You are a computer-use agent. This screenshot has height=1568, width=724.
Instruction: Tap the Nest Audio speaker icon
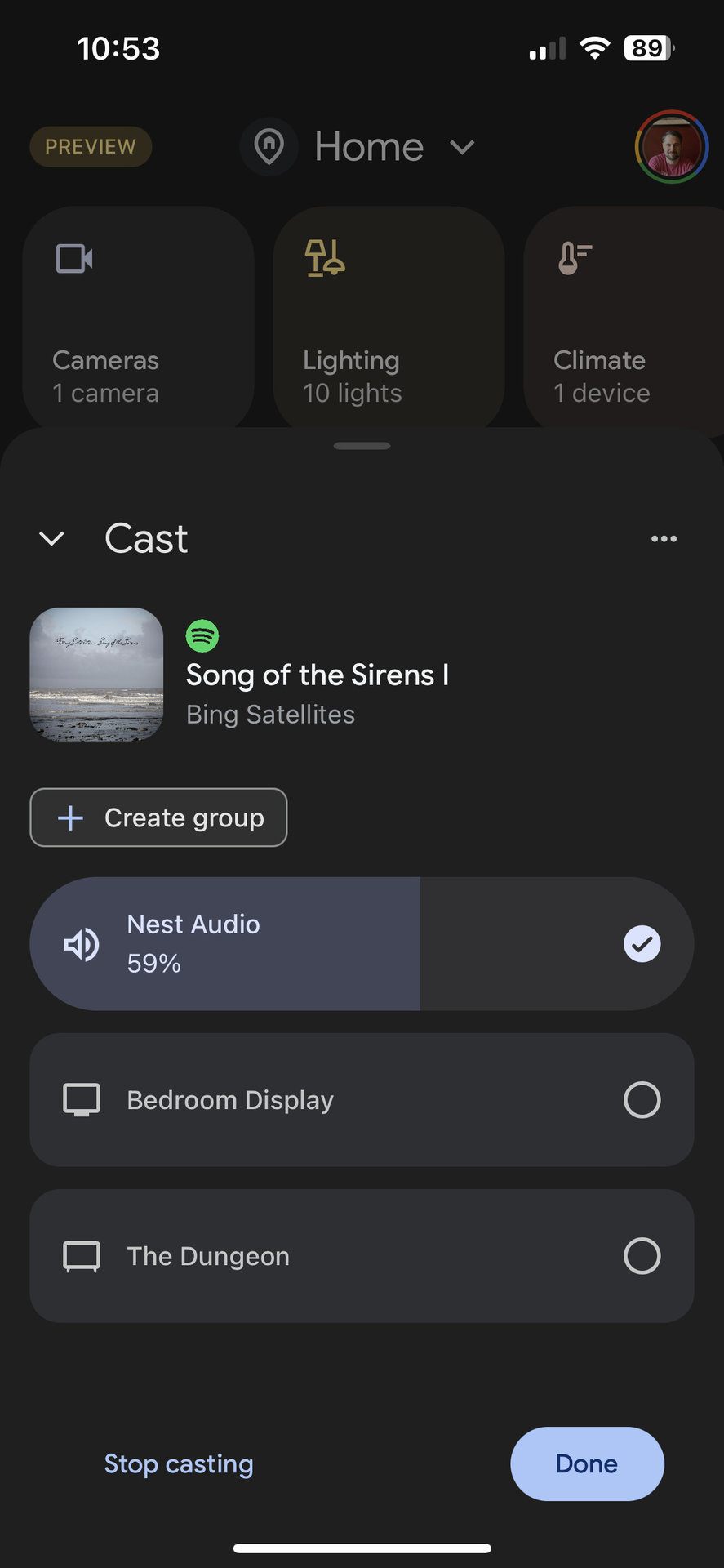[82, 945]
